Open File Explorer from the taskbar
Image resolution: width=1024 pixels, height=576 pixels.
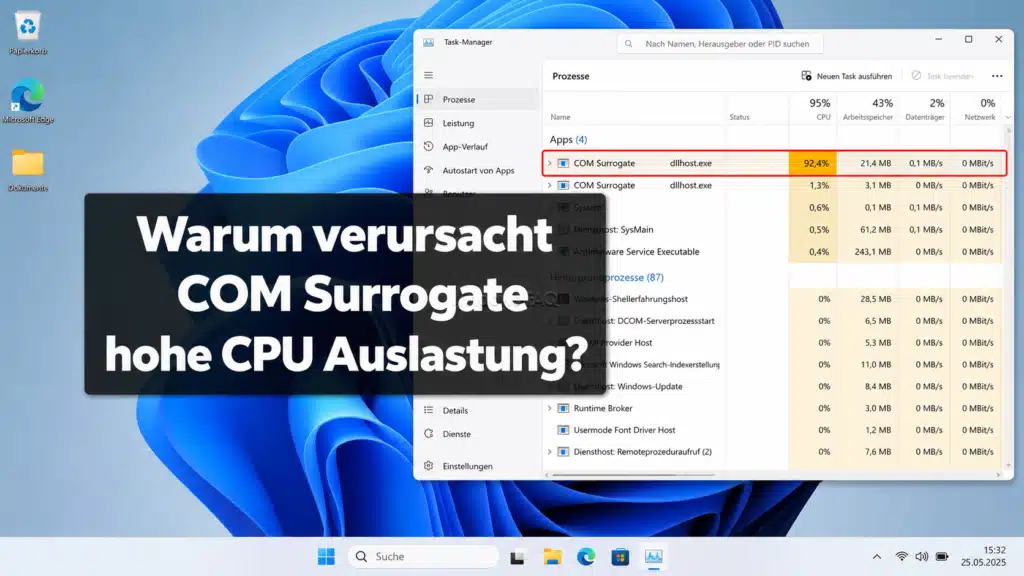pos(552,556)
